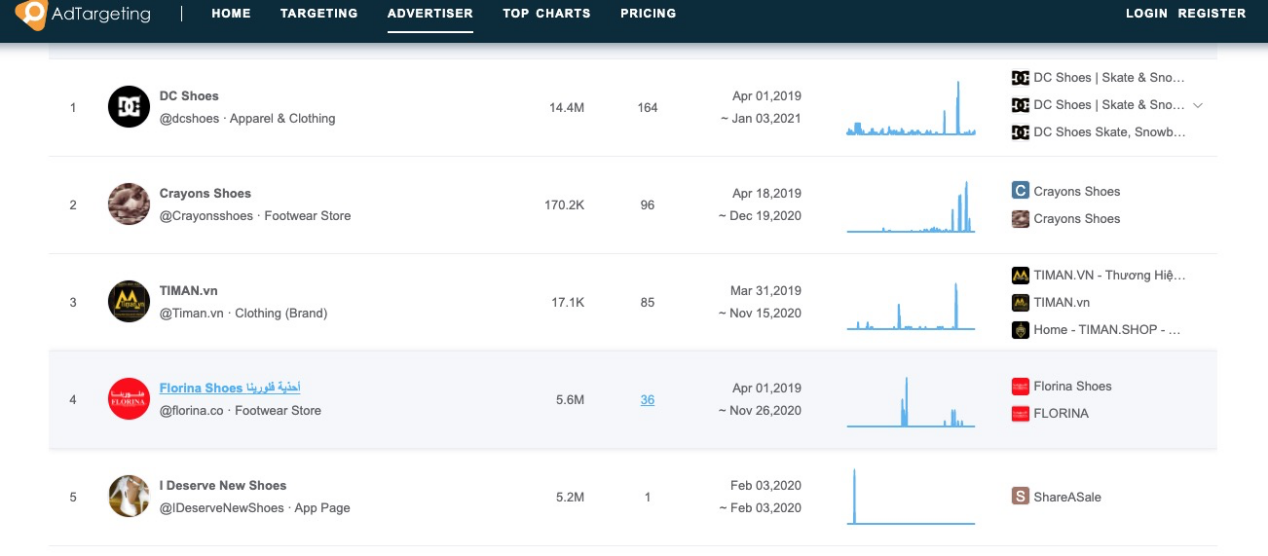Click the blue Crayons Shoes 'C' icon
Image resolution: width=1268 pixels, height=556 pixels.
[1020, 191]
